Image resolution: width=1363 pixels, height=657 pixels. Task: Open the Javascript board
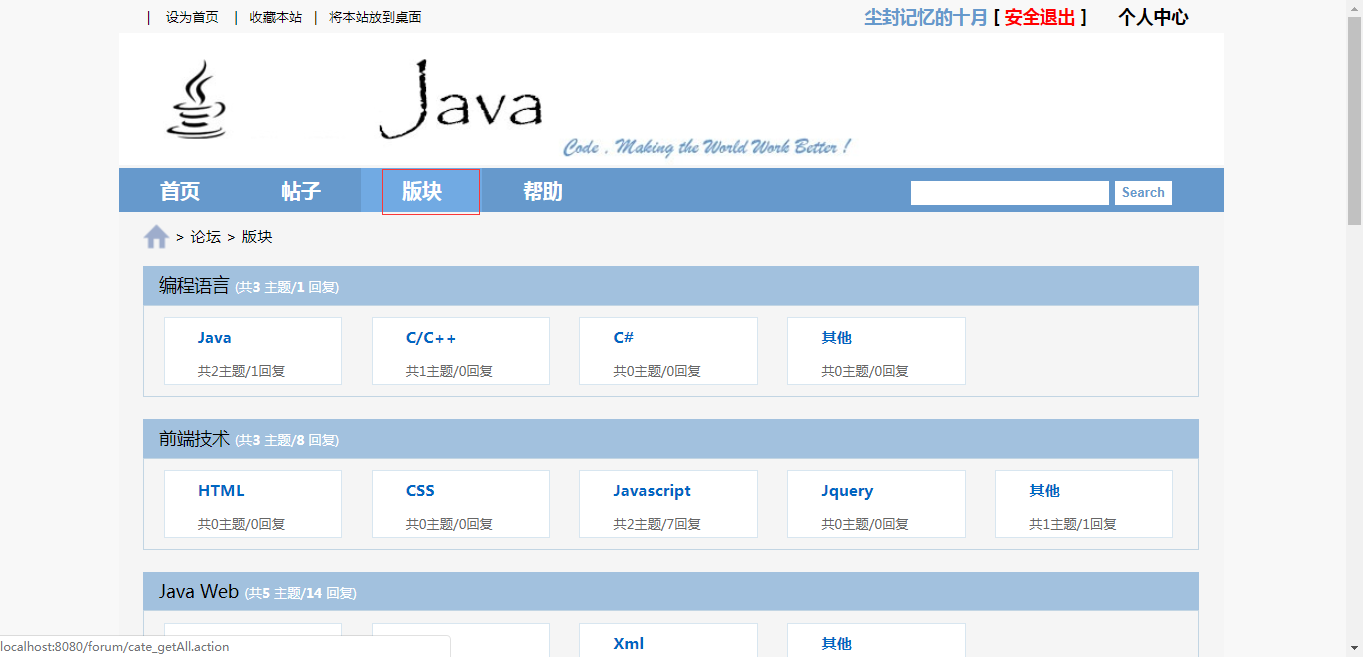tap(652, 491)
